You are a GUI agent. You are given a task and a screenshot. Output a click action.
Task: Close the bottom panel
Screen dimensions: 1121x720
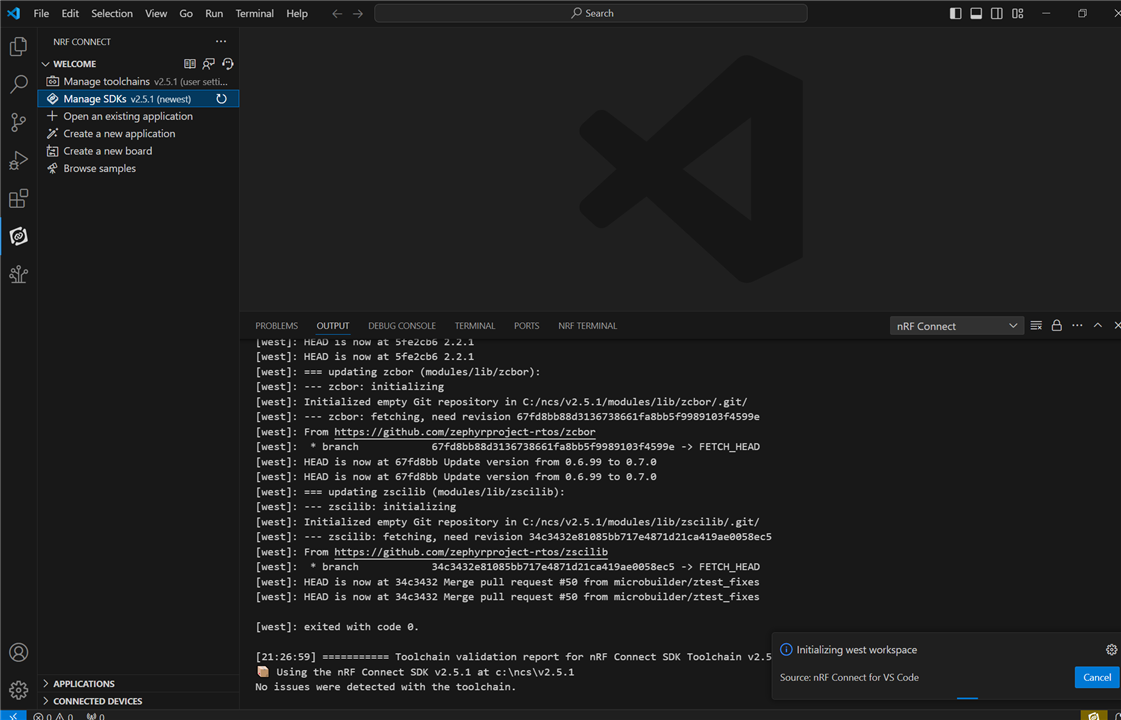point(1117,325)
